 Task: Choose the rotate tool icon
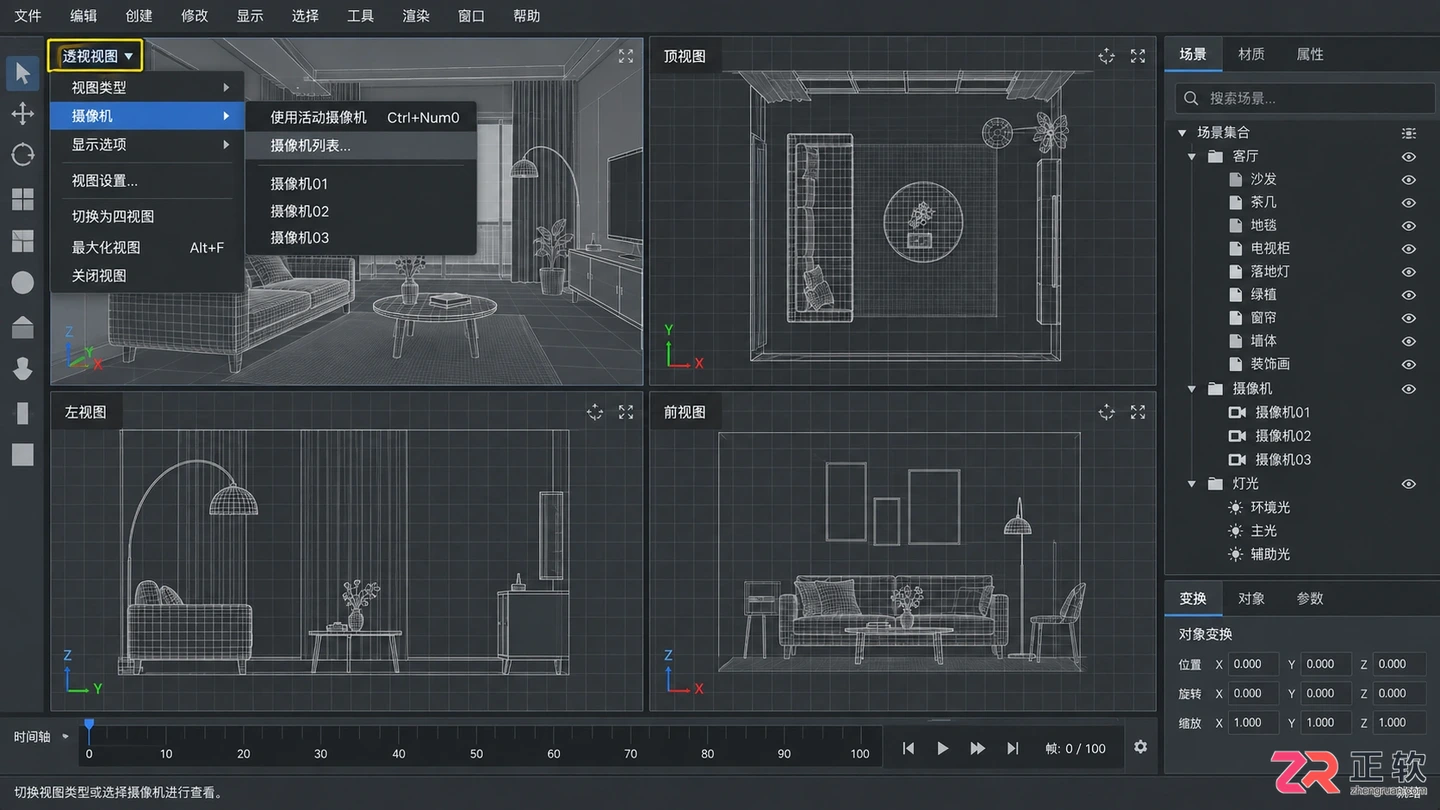click(23, 154)
